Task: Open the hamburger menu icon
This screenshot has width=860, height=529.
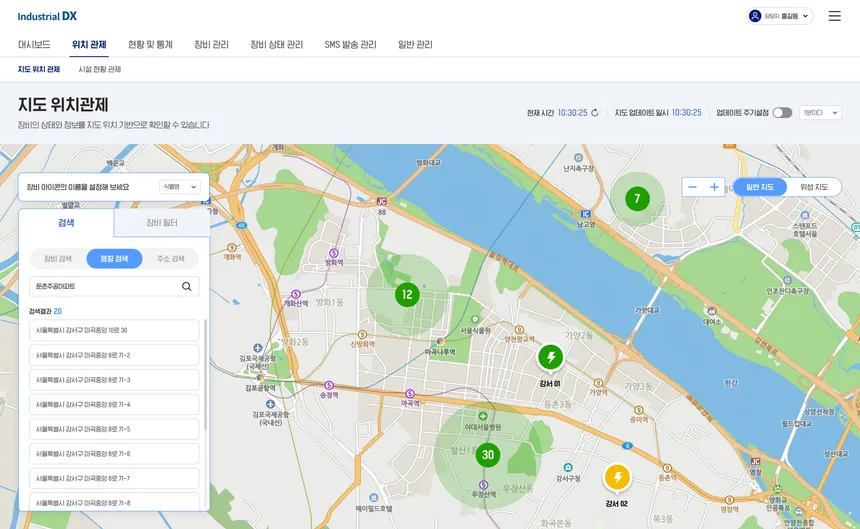Action: click(x=834, y=16)
